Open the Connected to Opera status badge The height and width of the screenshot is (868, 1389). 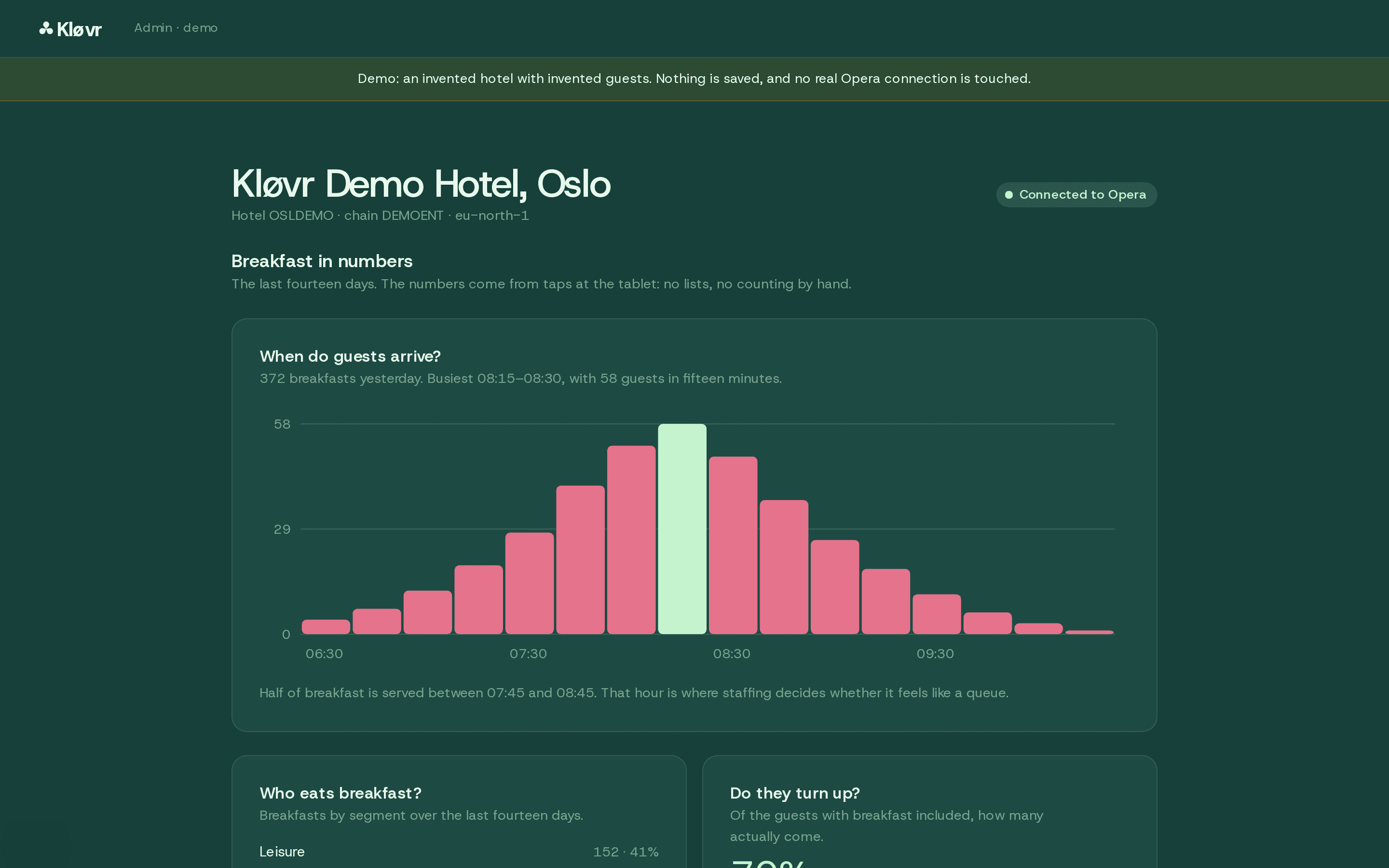pyautogui.click(x=1076, y=195)
